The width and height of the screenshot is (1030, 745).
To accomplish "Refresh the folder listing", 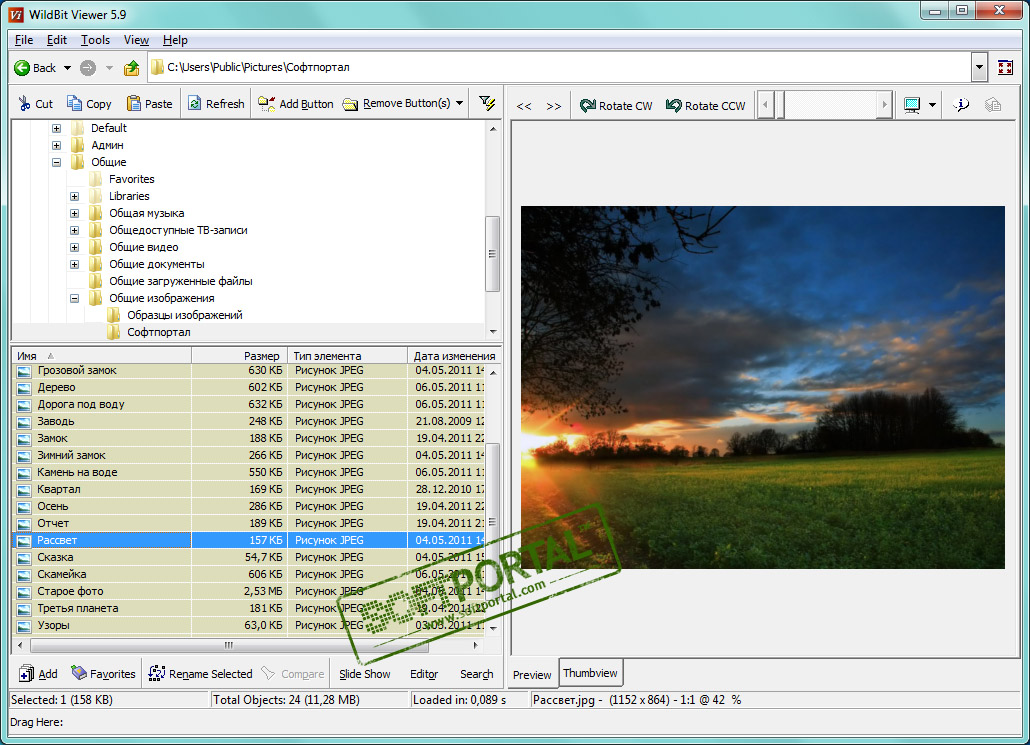I will point(216,104).
